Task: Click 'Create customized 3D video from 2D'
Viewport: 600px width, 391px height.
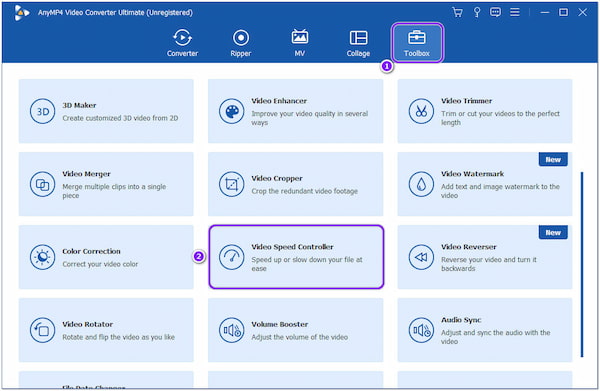Action: 120,118
